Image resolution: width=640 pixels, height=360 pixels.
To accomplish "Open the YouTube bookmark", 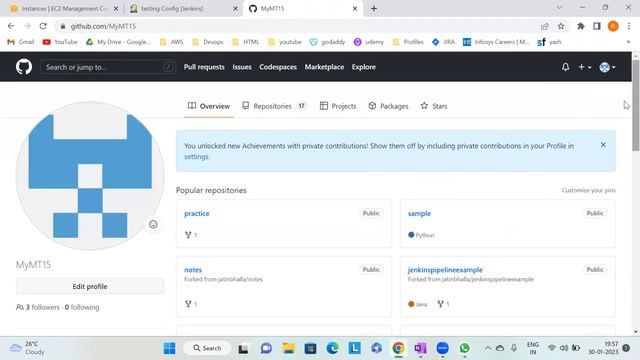I will tap(60, 42).
